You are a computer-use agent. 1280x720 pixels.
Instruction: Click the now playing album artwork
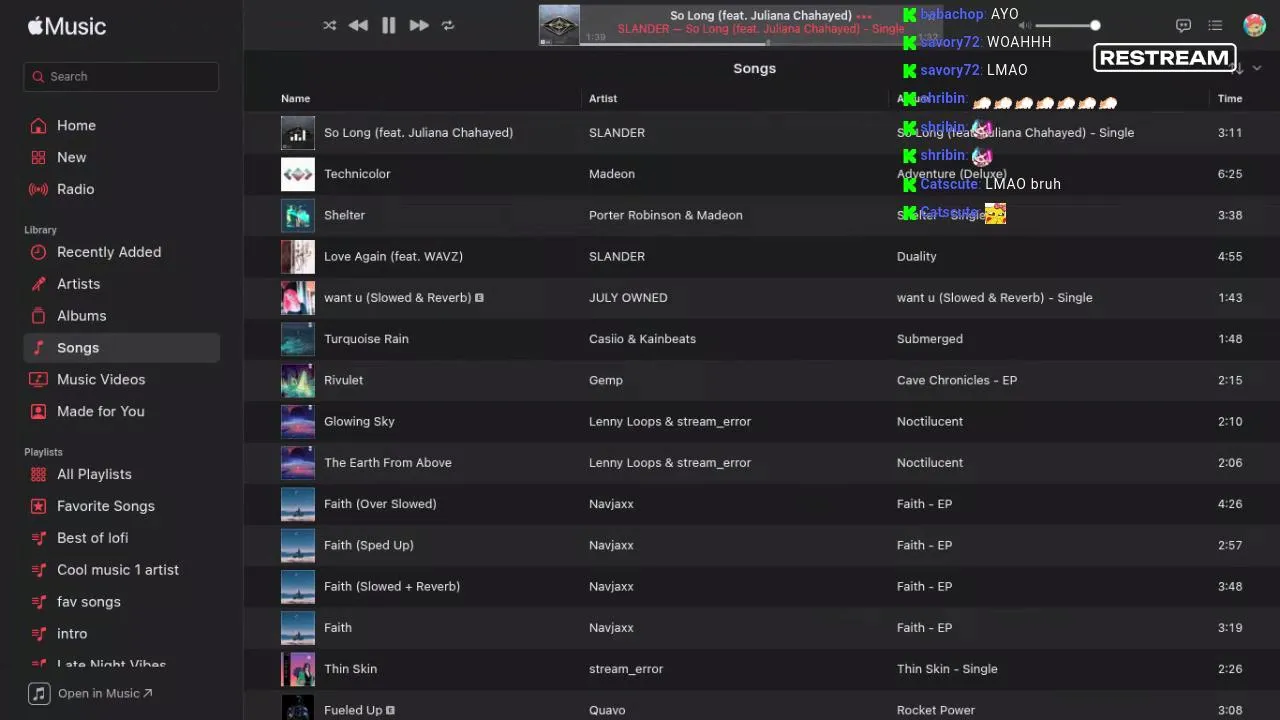[559, 25]
